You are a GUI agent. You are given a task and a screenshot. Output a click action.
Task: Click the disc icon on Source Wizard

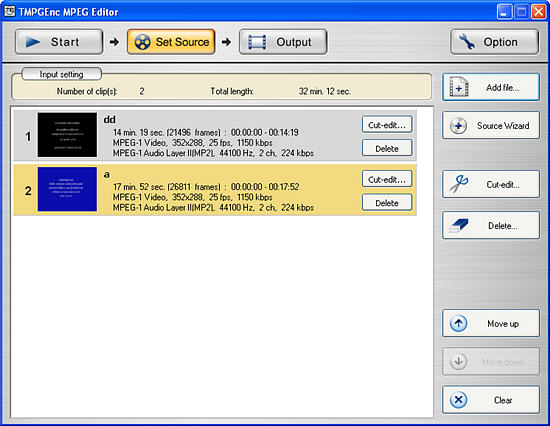(x=458, y=126)
